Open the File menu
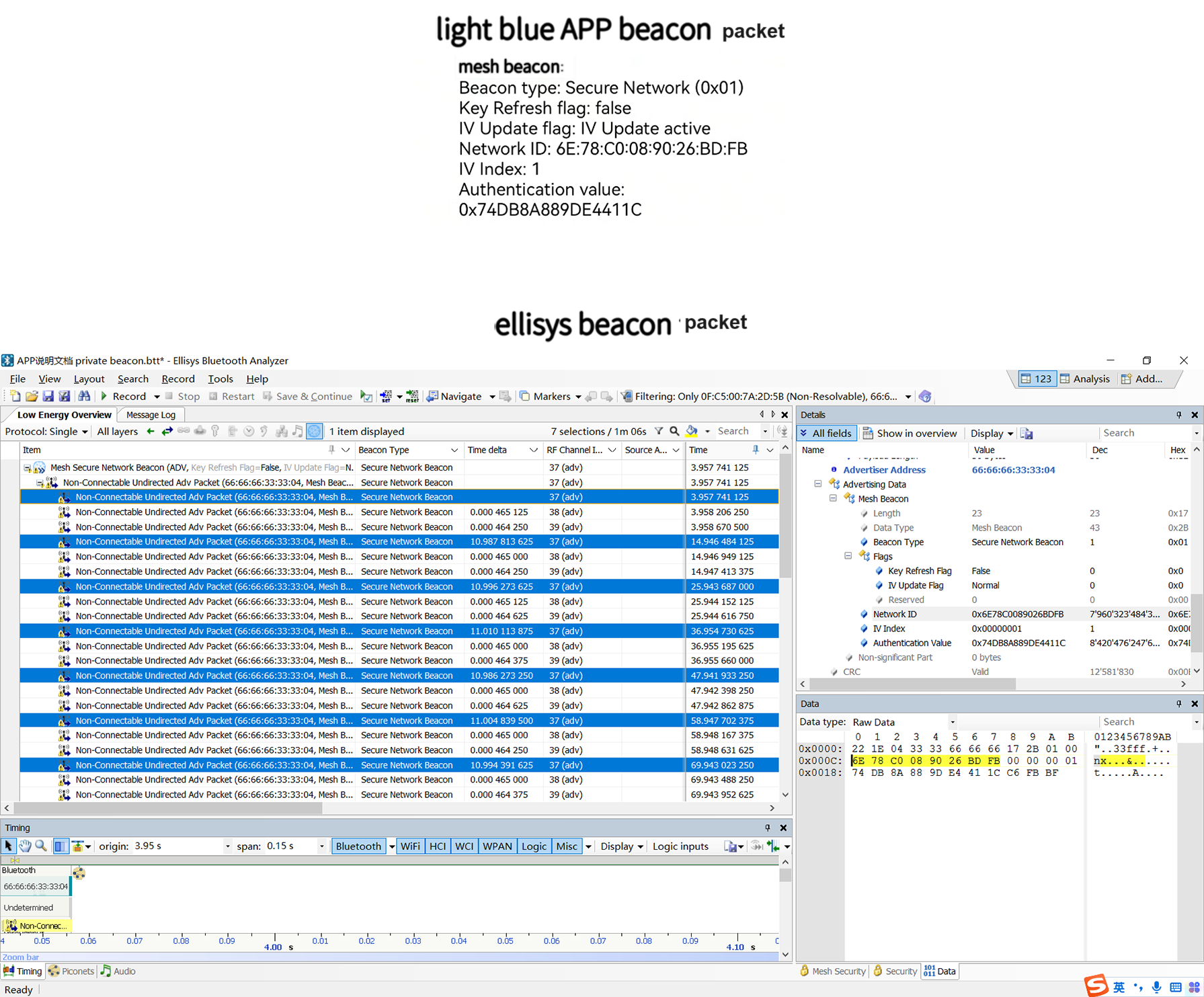Screen dimensions: 1204x997 point(17,379)
